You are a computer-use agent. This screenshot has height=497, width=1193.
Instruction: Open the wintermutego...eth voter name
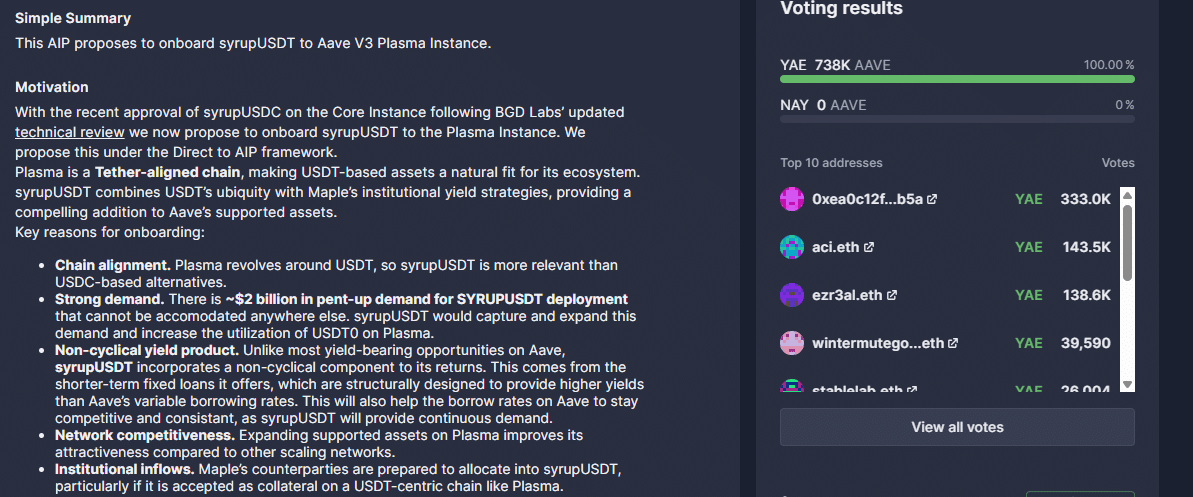tap(878, 343)
